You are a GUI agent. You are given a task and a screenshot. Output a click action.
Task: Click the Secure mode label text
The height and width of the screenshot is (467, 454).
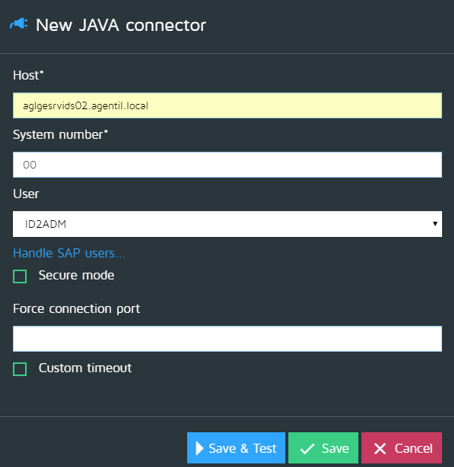click(x=76, y=275)
